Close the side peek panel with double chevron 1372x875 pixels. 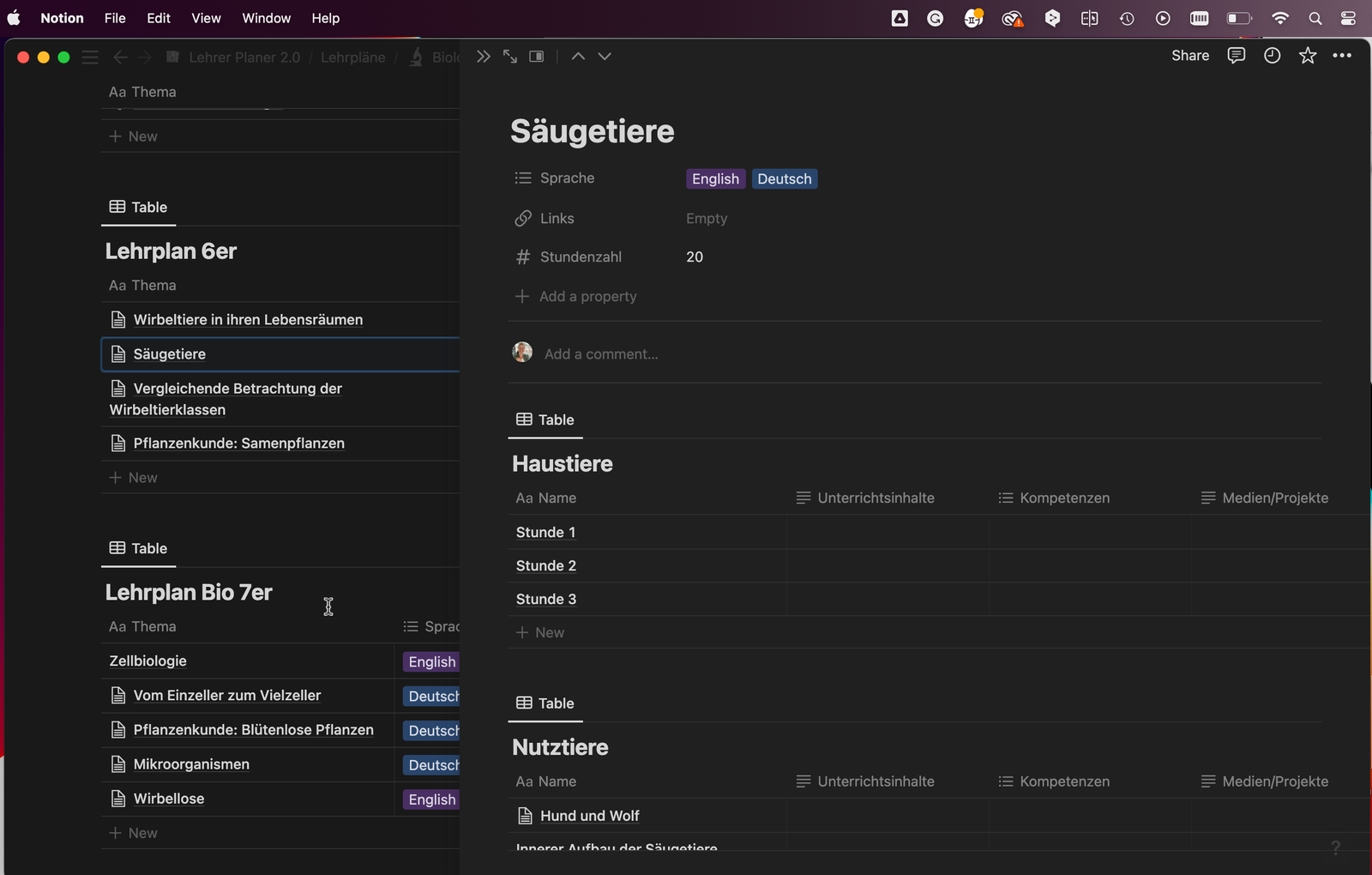484,57
